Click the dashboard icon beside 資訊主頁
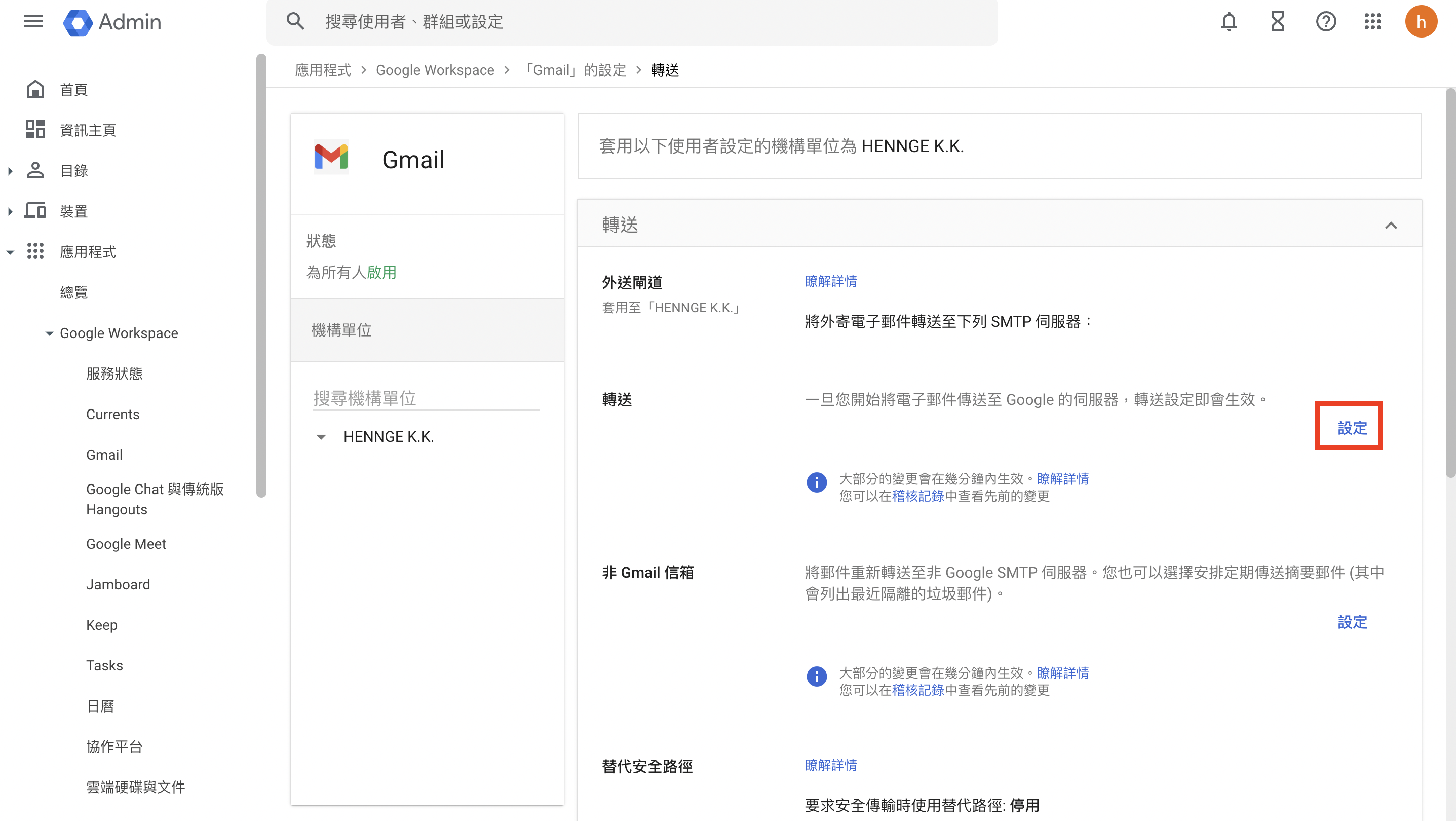This screenshot has width=1456, height=821. coord(35,129)
